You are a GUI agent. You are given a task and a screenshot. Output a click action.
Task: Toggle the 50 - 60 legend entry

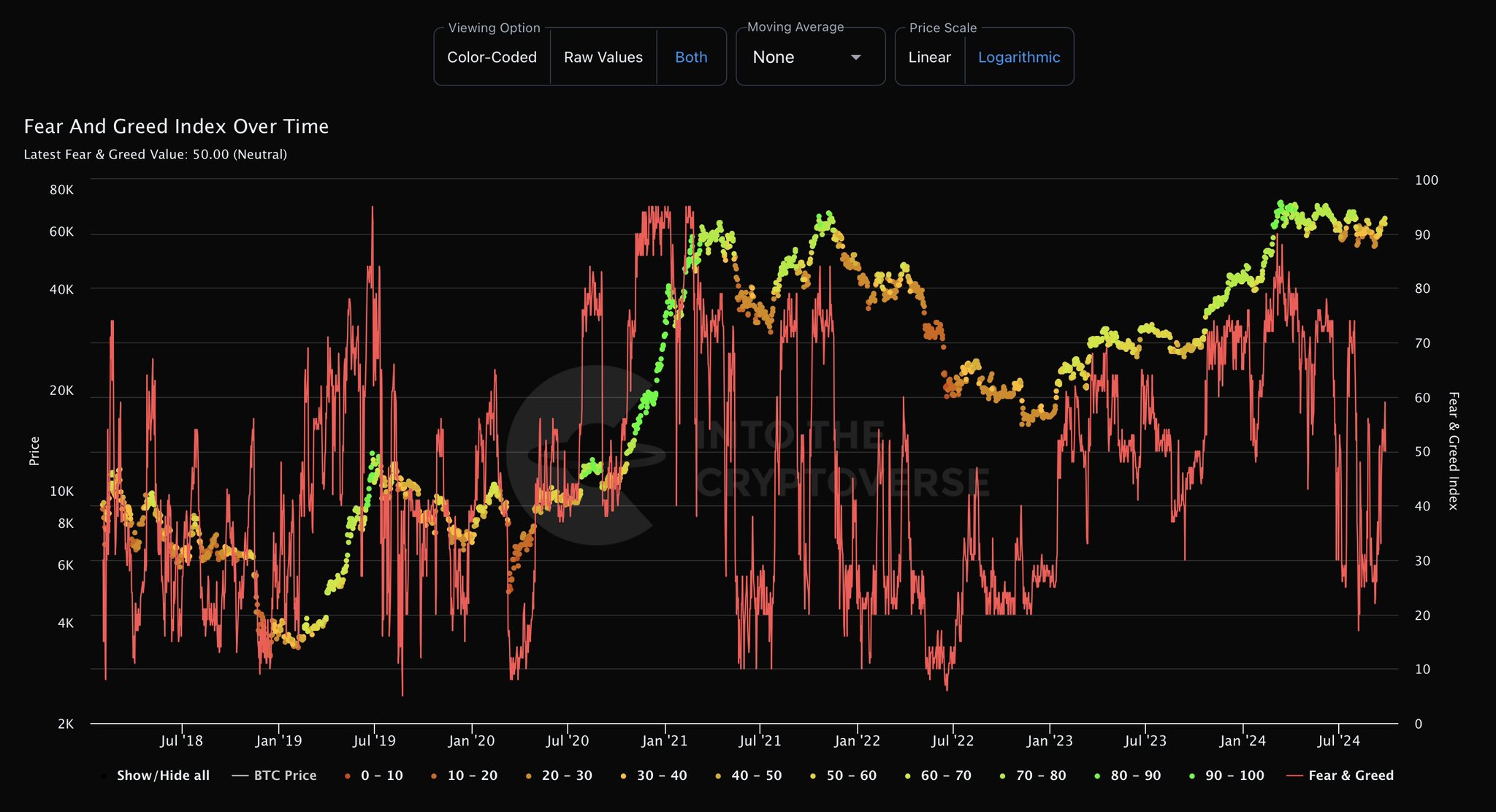[851, 775]
